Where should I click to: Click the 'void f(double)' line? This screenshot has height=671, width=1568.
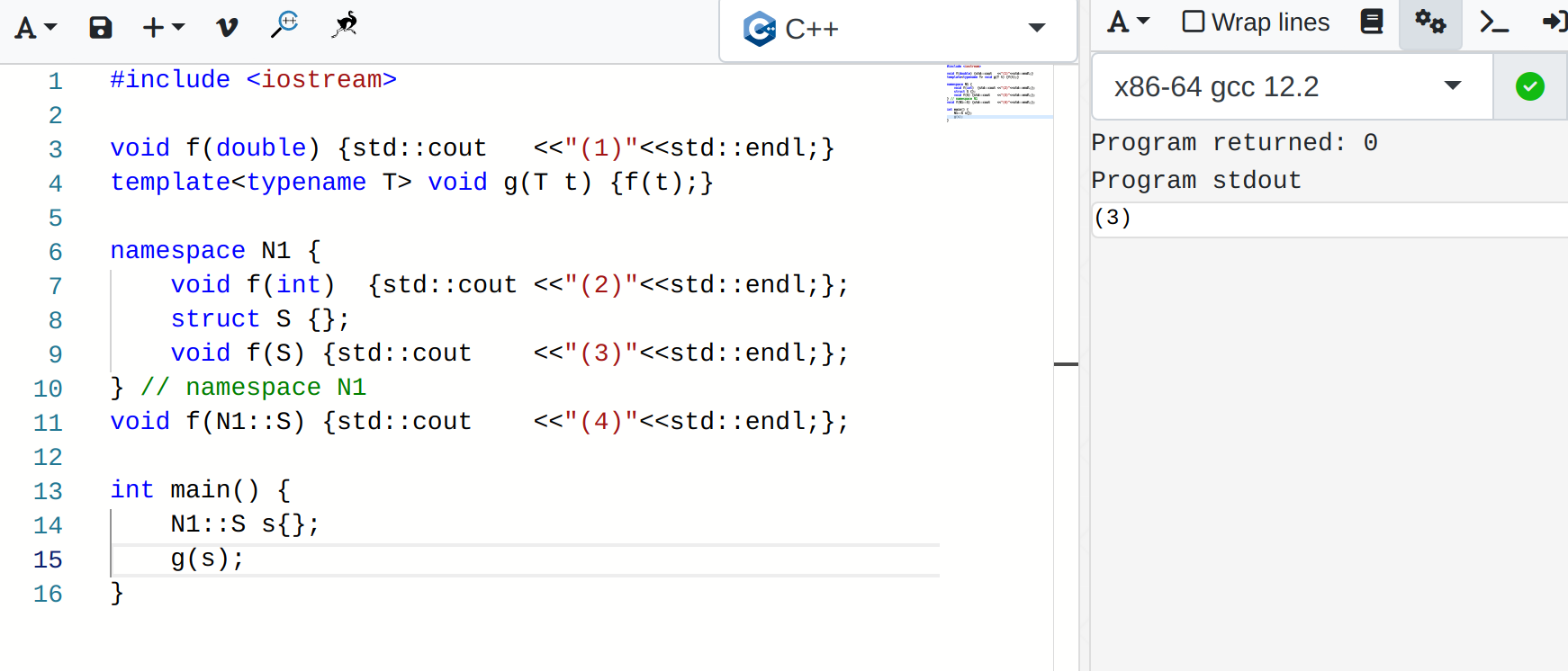pos(473,148)
